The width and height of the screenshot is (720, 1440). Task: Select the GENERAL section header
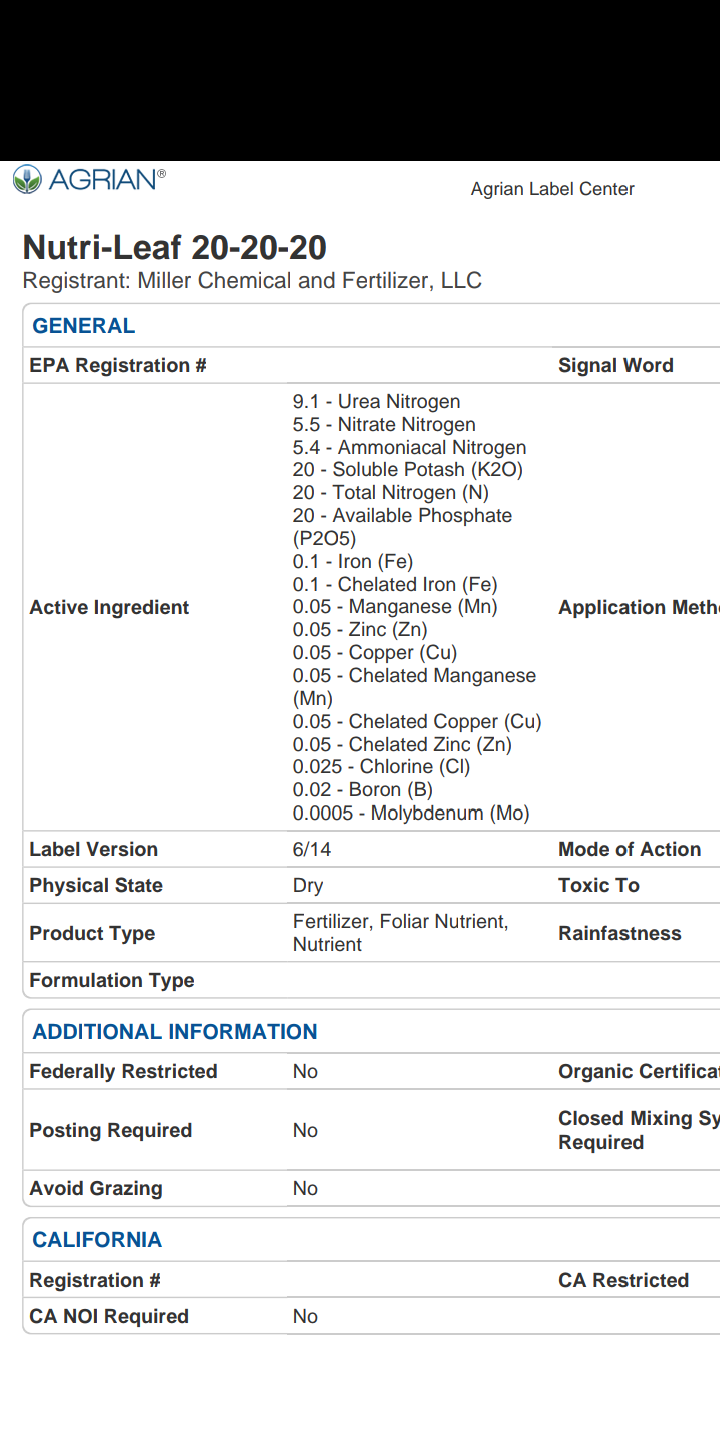click(83, 326)
